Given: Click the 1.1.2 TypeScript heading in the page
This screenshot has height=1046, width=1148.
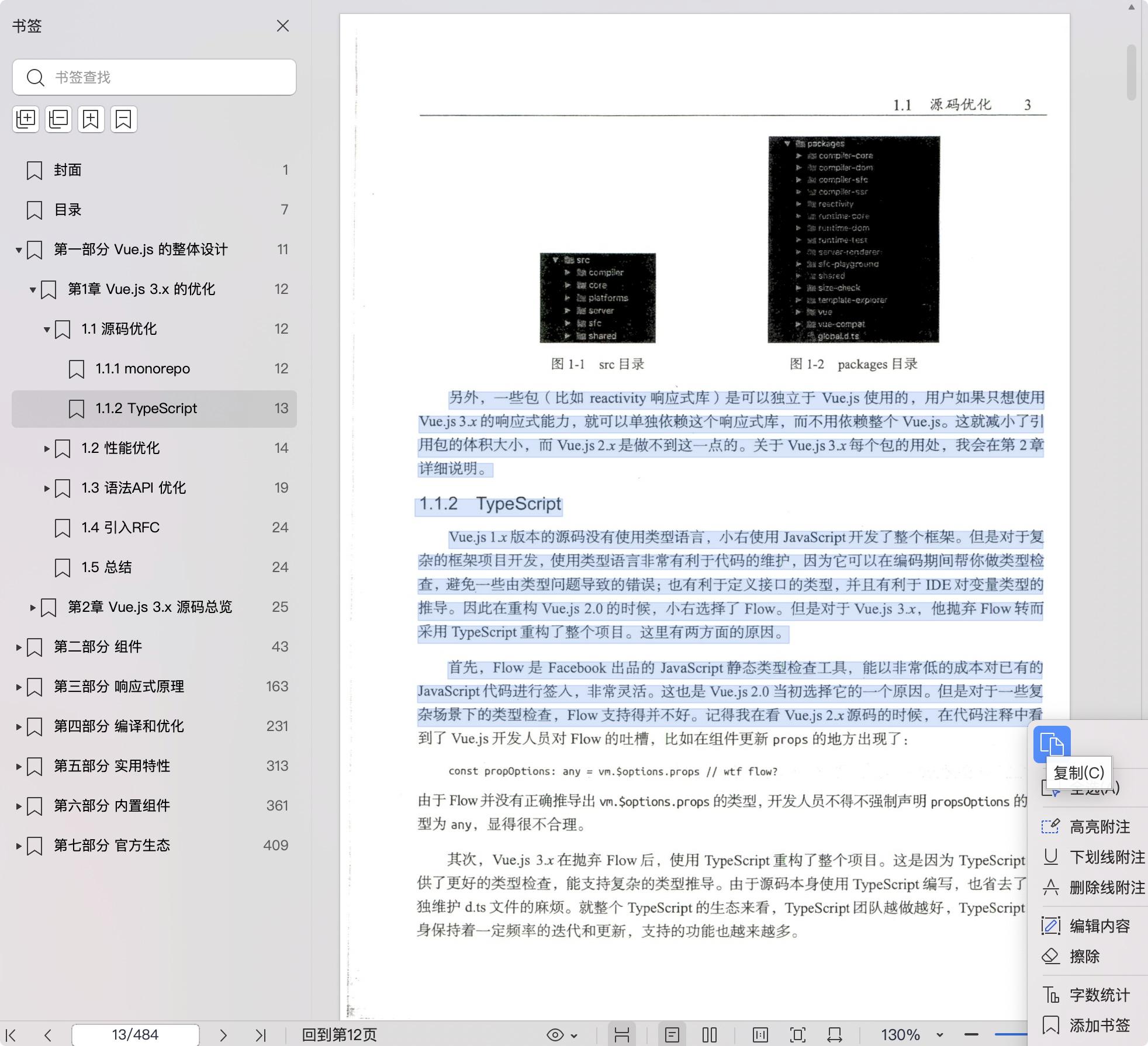Looking at the screenshot, I should point(490,504).
